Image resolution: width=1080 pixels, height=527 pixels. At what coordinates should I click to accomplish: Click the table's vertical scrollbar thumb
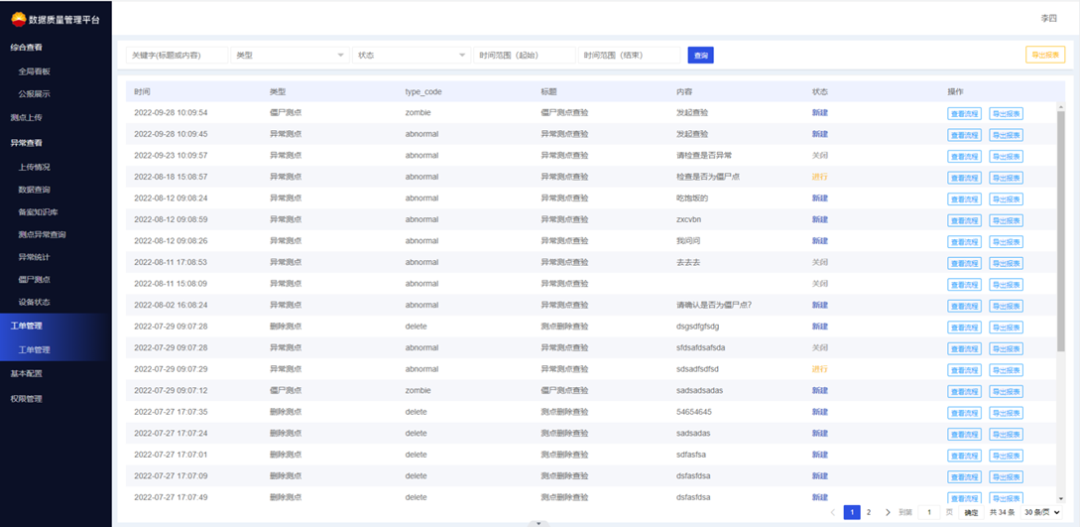coord(1060,230)
